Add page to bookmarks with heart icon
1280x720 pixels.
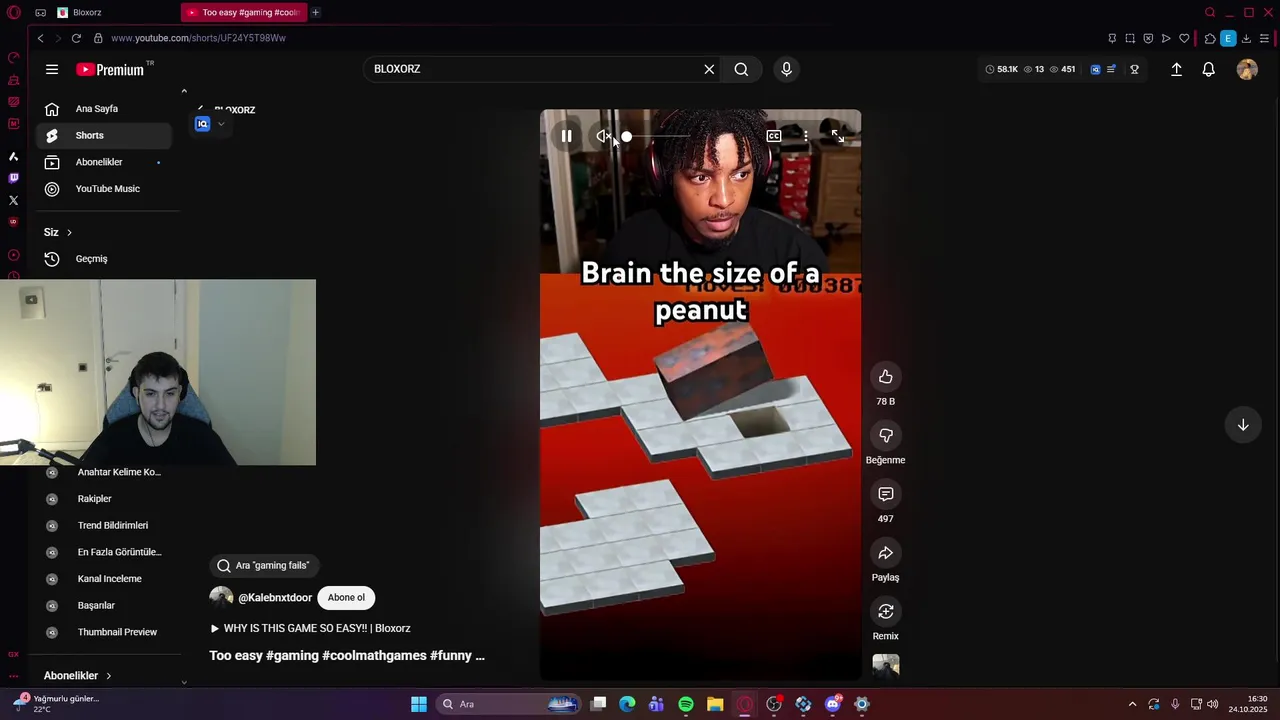1184,38
